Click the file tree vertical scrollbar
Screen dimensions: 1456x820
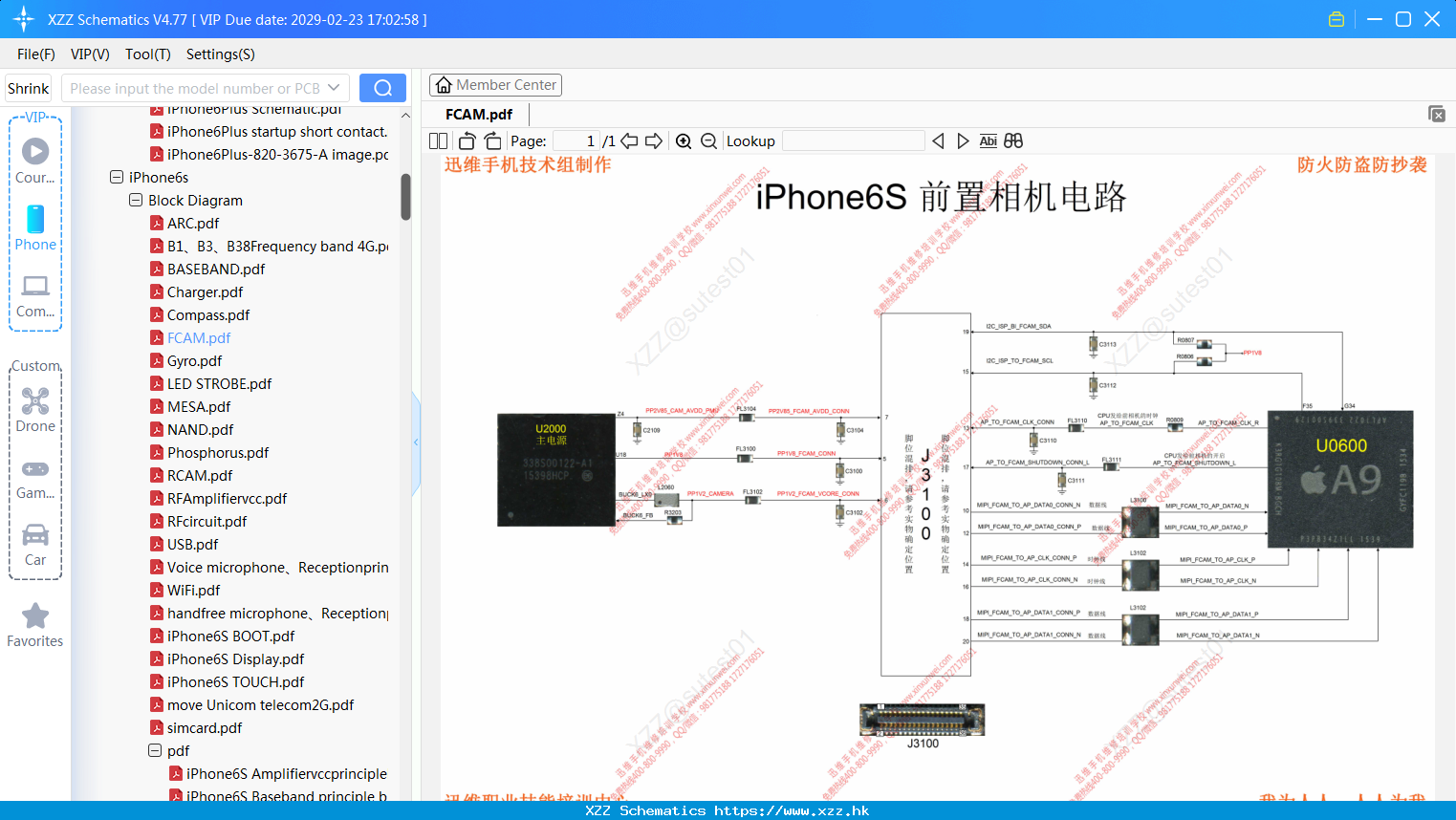pyautogui.click(x=405, y=197)
